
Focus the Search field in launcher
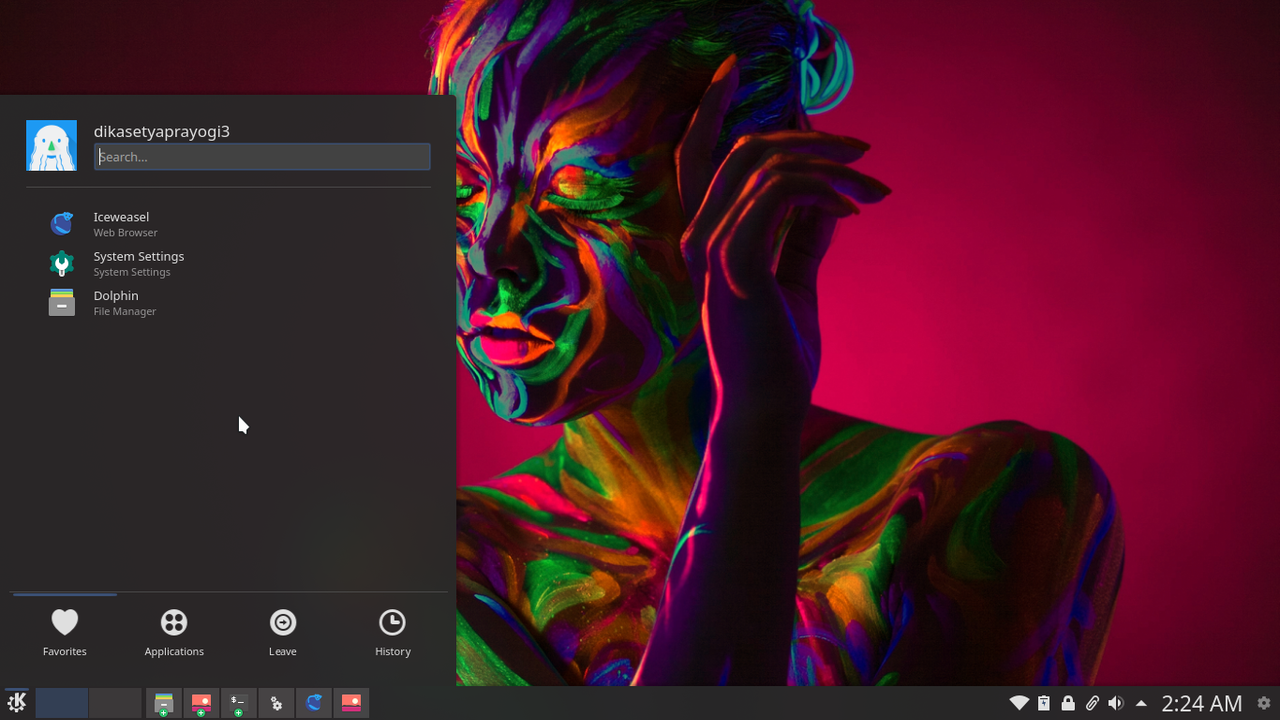click(x=262, y=156)
